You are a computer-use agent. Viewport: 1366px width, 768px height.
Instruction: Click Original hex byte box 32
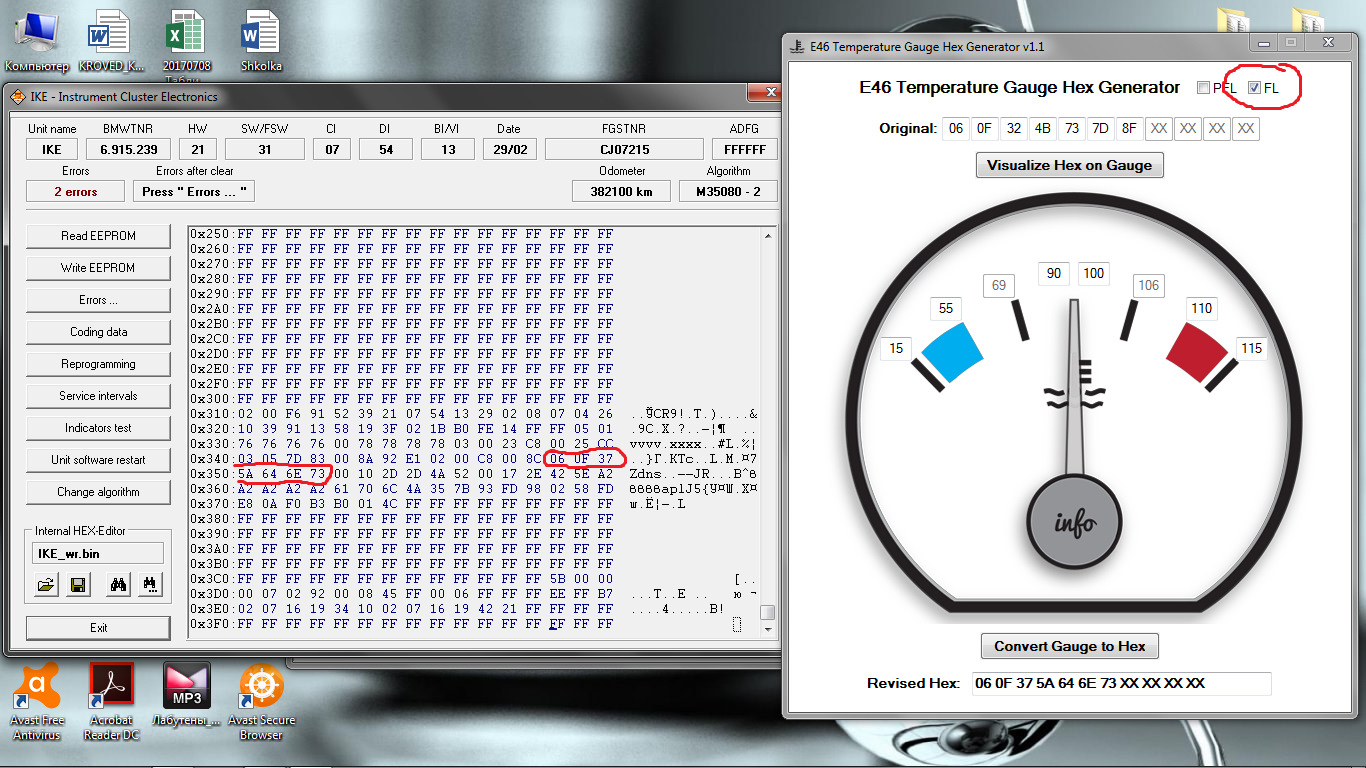click(1015, 128)
